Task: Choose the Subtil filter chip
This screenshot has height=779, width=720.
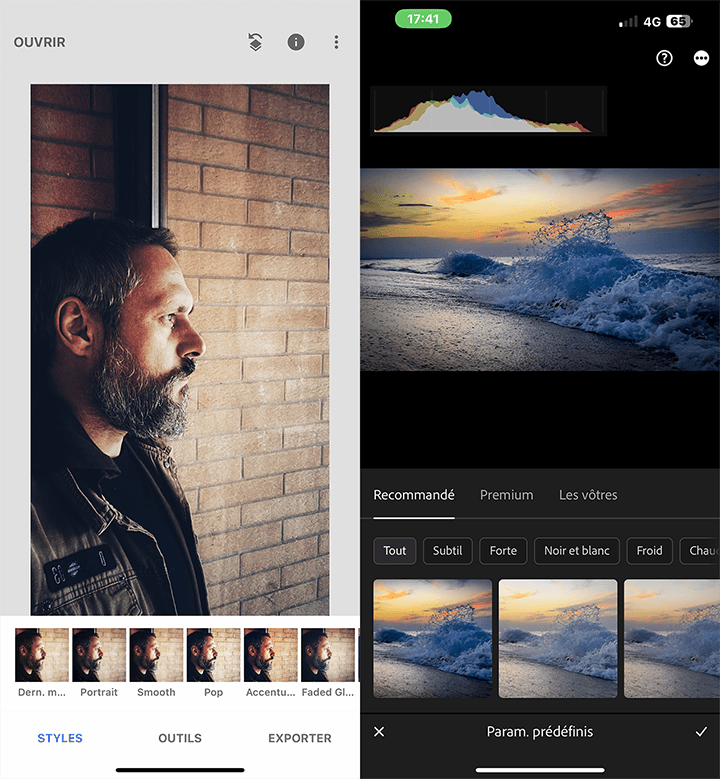Action: coord(447,550)
